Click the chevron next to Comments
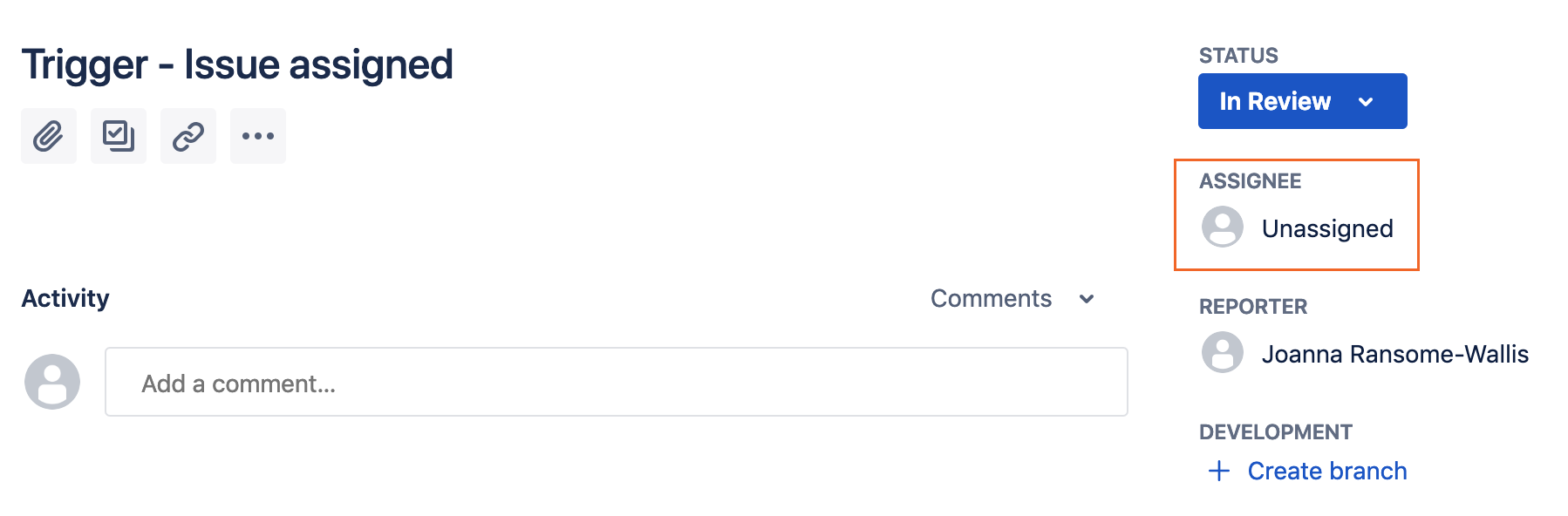The height and width of the screenshot is (516, 1568). (1087, 299)
